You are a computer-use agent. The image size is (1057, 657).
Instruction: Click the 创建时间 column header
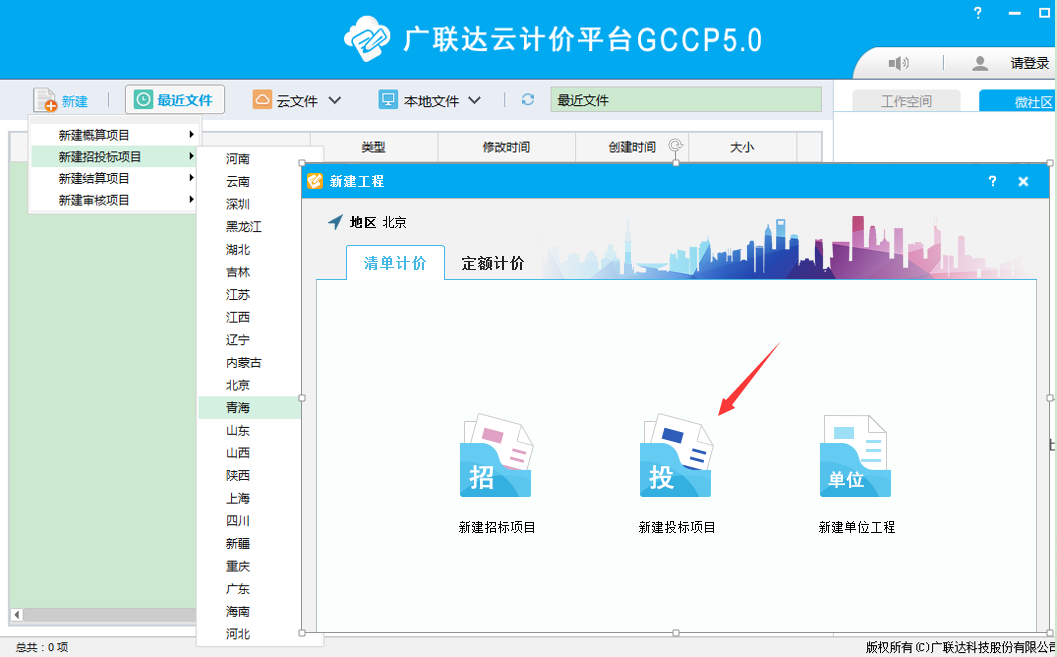click(x=632, y=147)
